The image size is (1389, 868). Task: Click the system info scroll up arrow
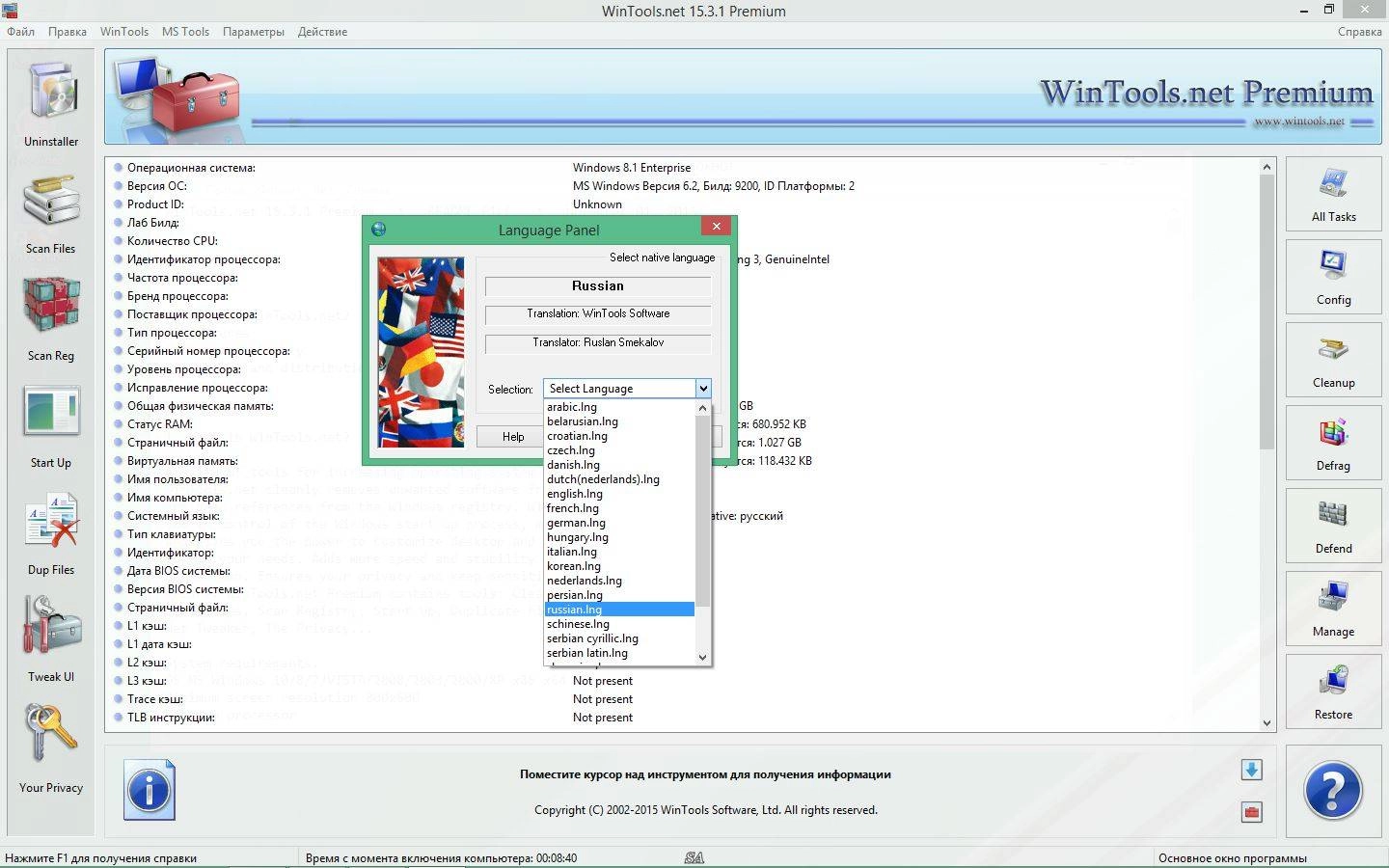1266,167
